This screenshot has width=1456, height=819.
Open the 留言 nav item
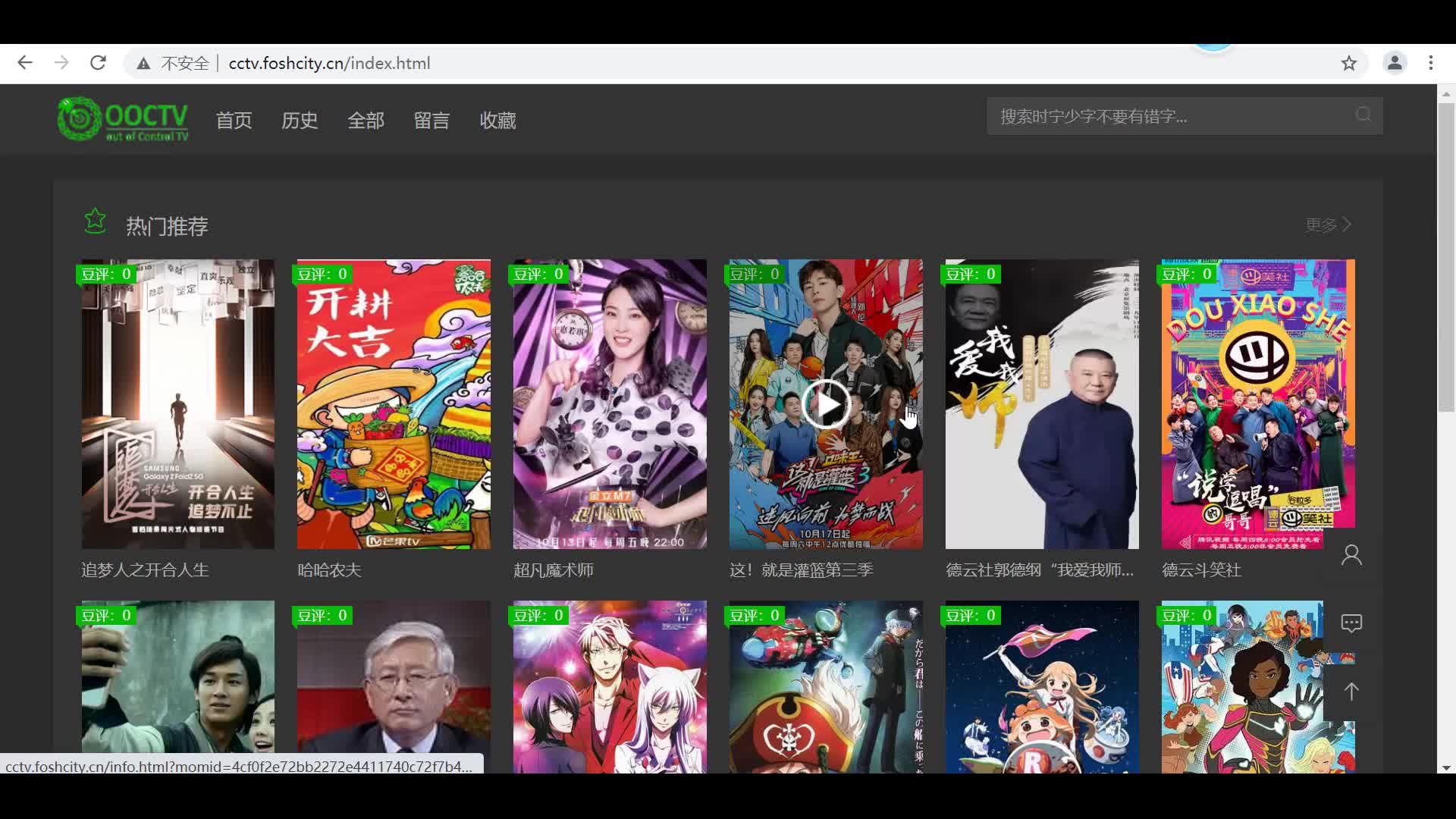point(431,120)
